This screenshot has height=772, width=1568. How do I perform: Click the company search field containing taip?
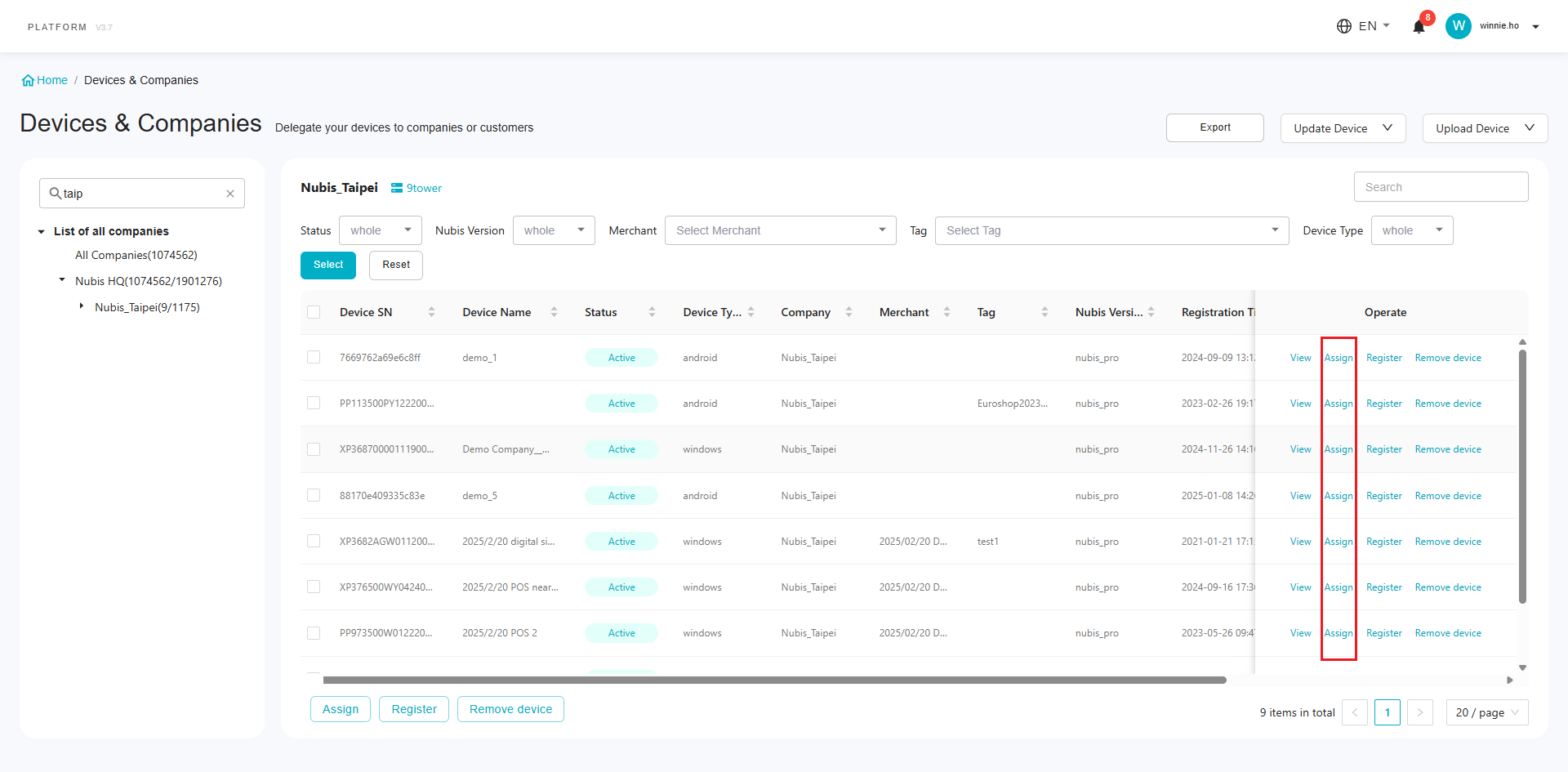pos(142,194)
